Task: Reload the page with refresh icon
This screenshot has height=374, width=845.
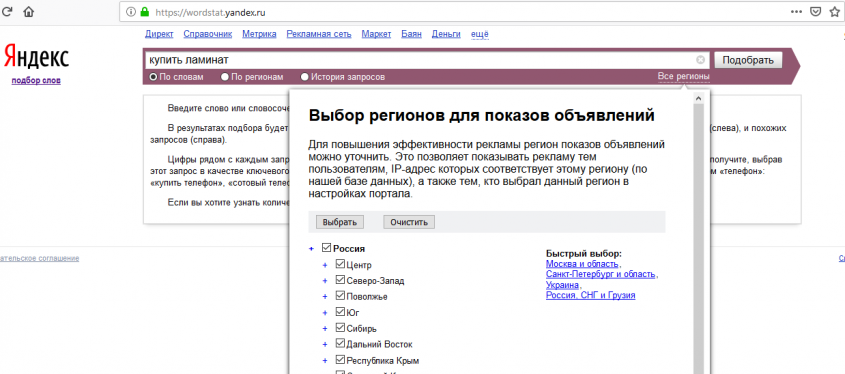Action: click(6, 11)
